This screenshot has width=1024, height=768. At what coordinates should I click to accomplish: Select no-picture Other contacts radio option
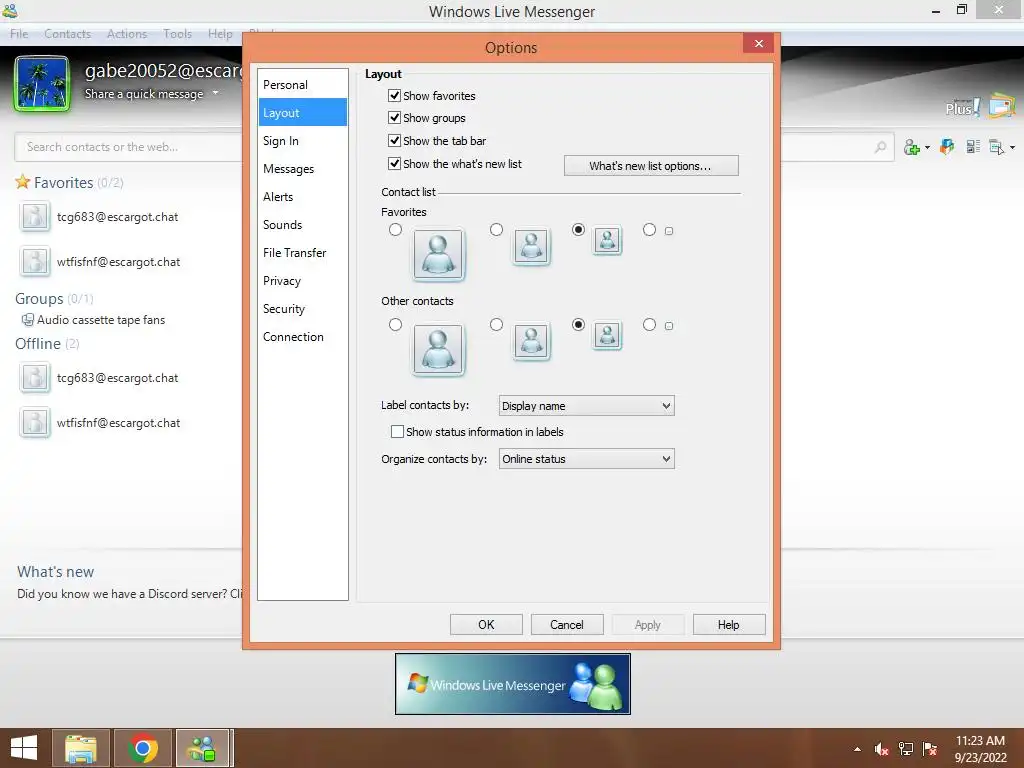(x=649, y=325)
